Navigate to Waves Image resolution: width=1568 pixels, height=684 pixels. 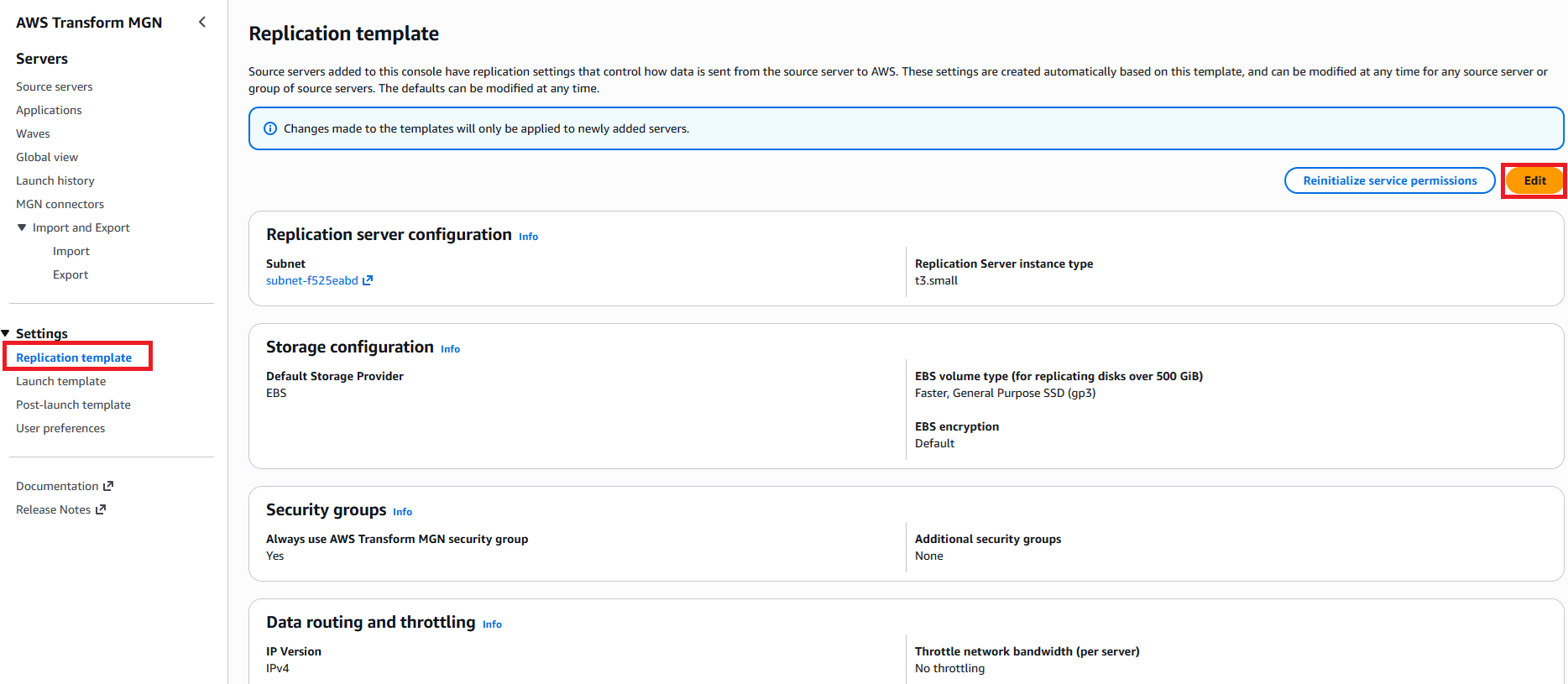point(33,133)
